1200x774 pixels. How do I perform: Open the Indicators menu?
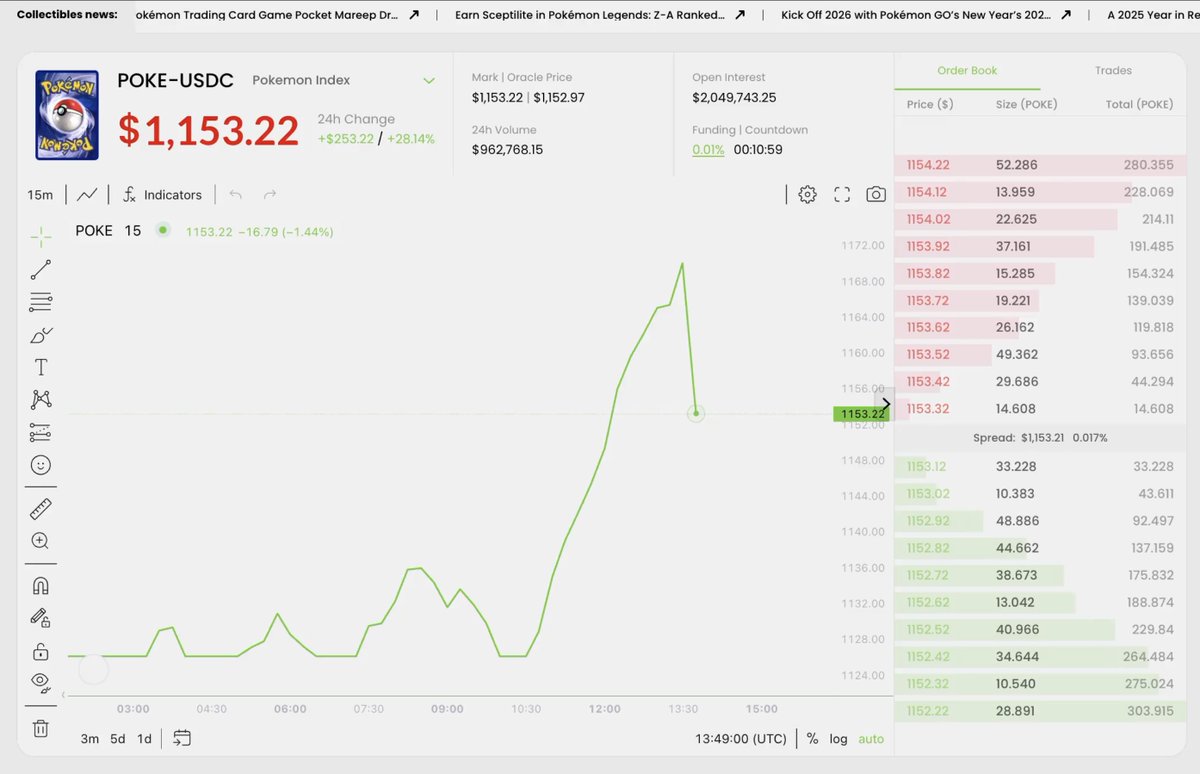tap(162, 195)
